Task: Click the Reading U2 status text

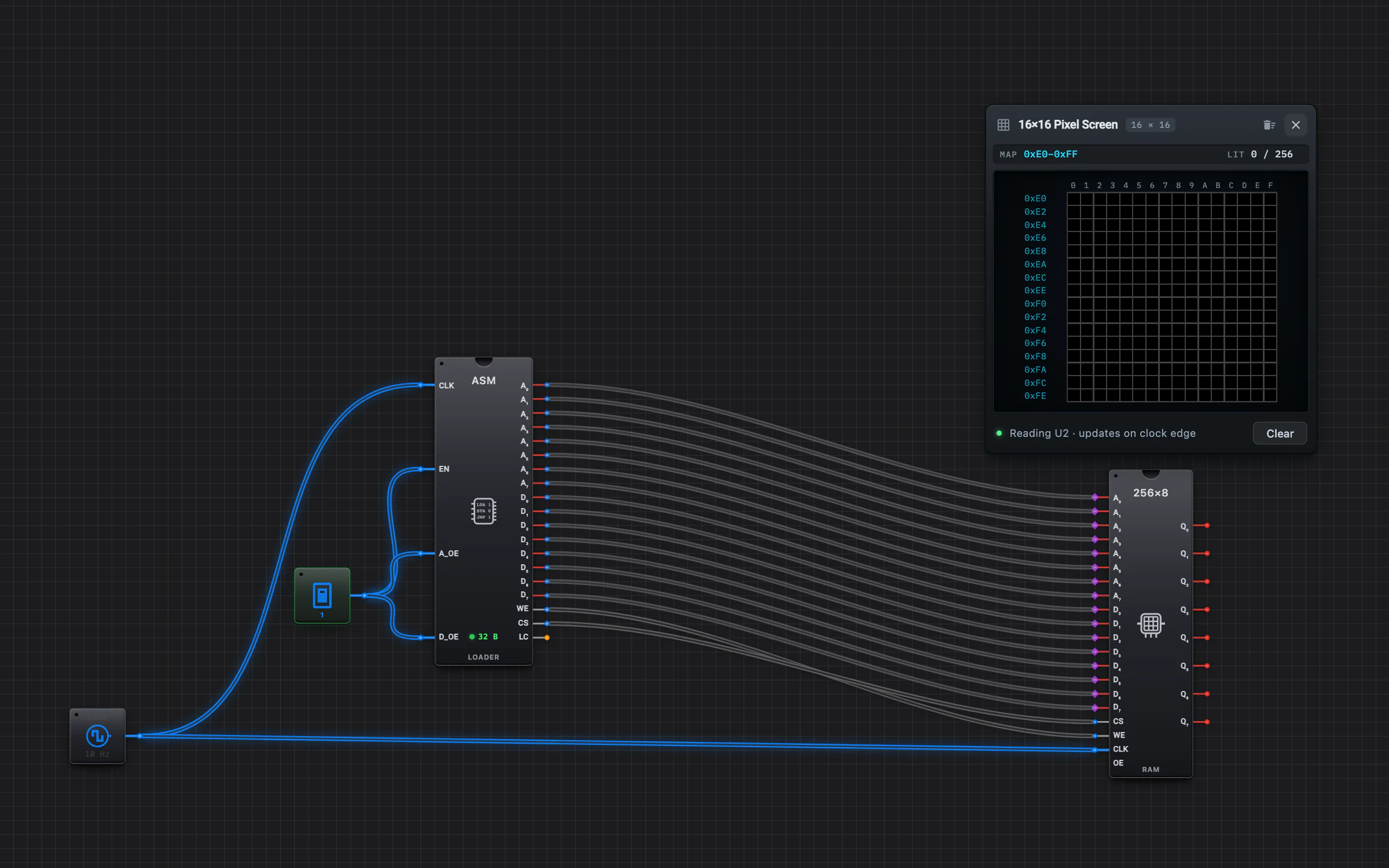Action: [1103, 433]
